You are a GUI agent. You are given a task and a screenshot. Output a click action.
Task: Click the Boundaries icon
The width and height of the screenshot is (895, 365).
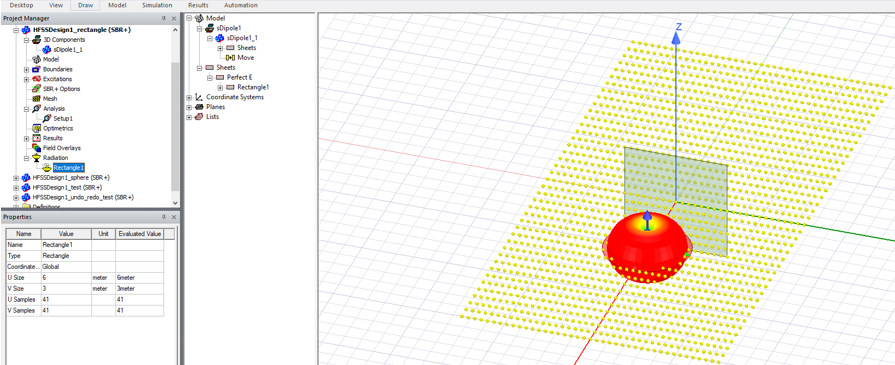(x=37, y=69)
